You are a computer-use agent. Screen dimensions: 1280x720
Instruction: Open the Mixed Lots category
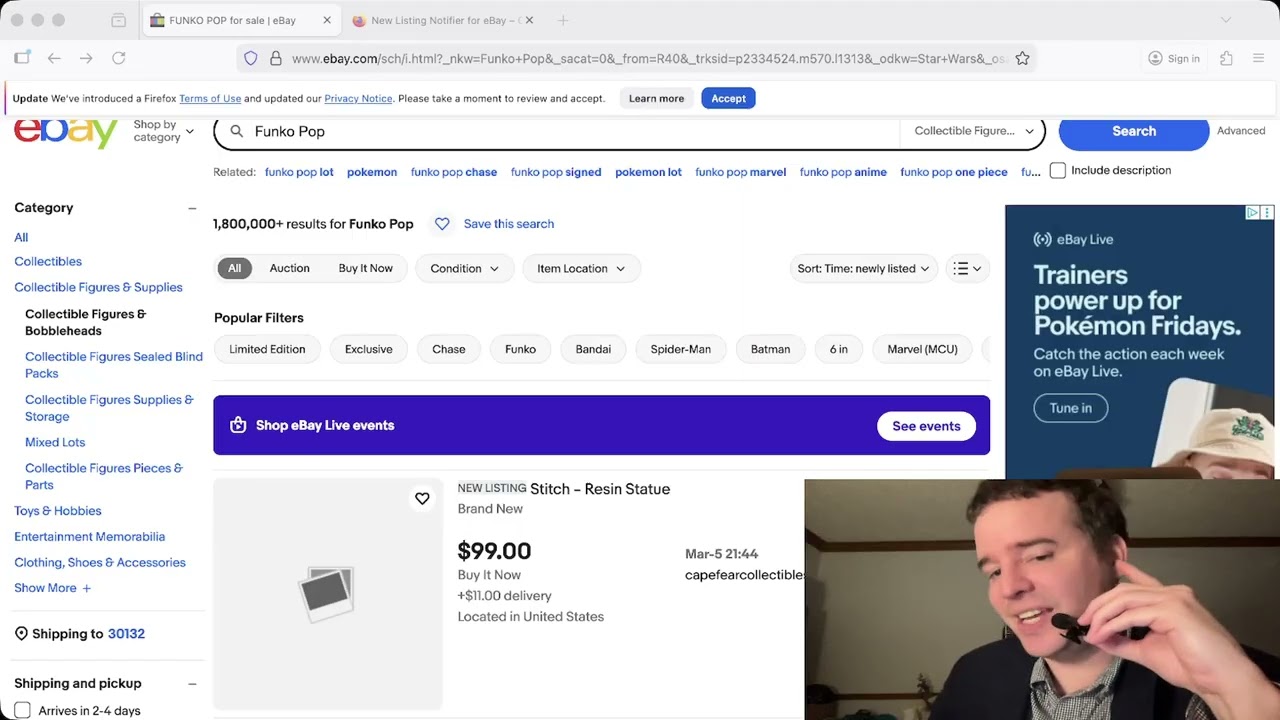[55, 442]
